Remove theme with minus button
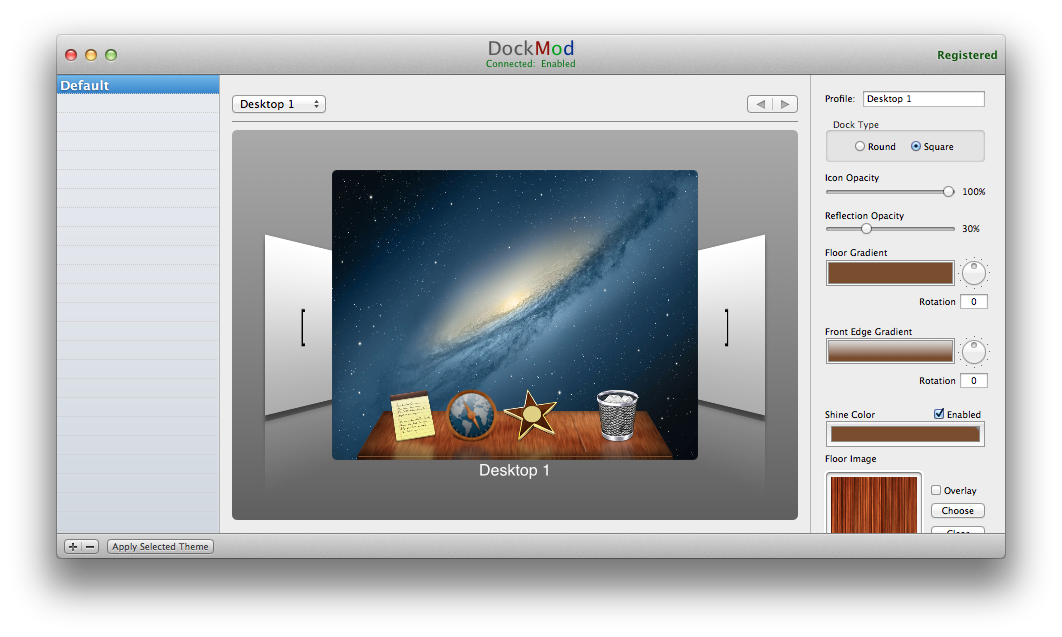1062x637 pixels. tap(90, 546)
